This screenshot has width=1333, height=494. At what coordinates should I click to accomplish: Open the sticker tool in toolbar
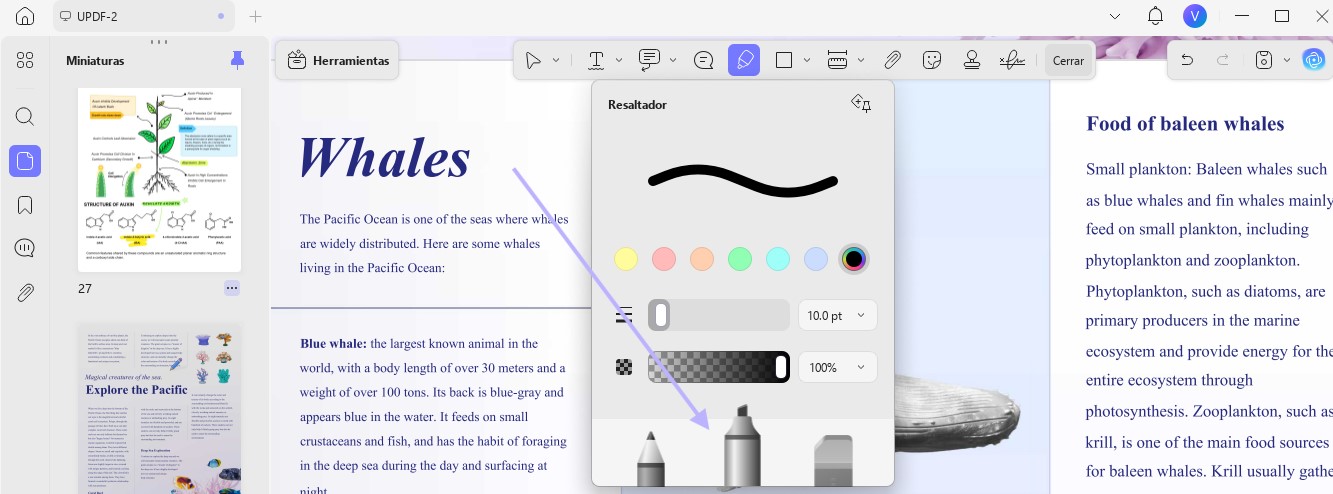point(932,60)
